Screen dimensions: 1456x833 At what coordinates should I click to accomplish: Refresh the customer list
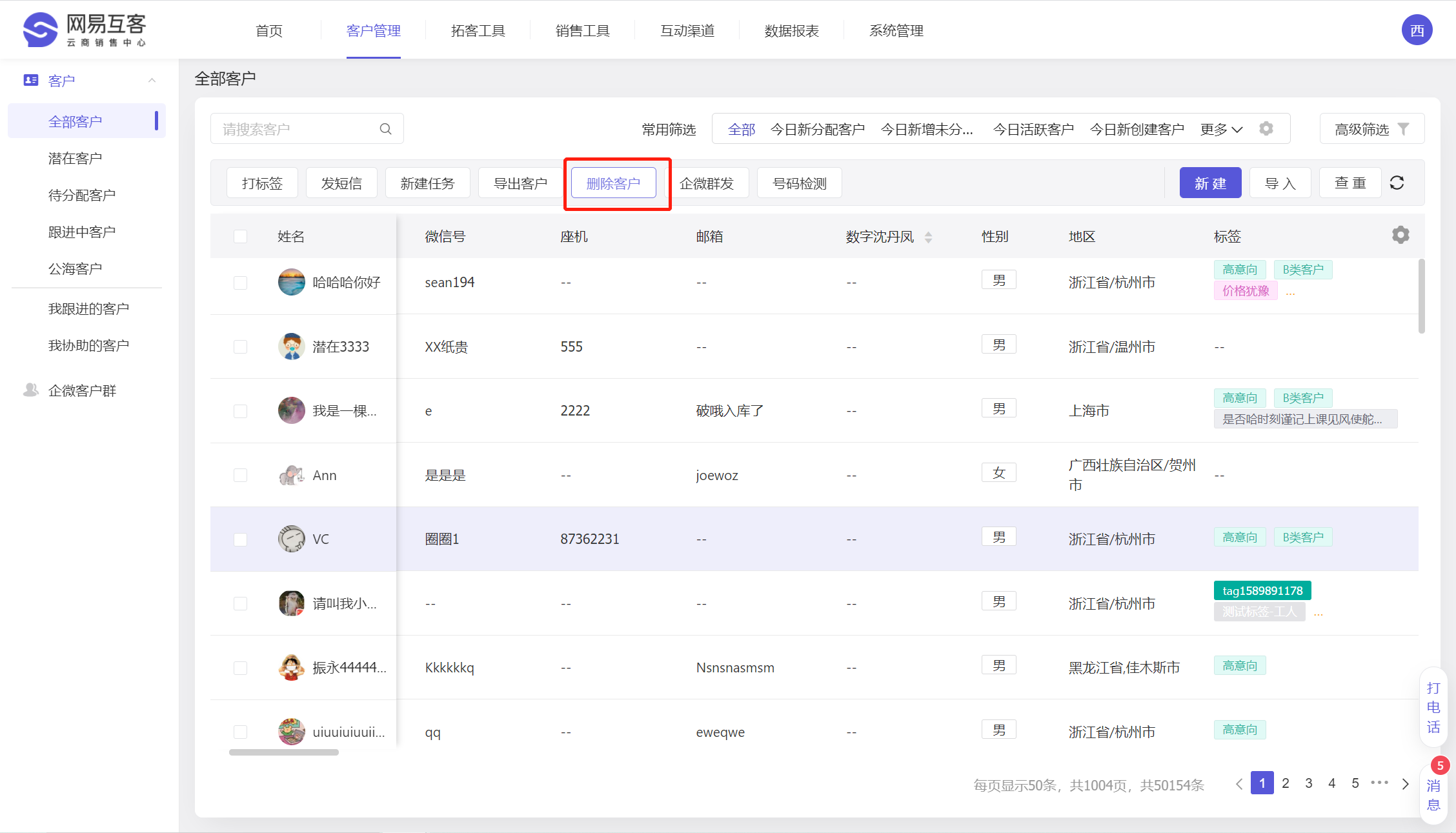click(x=1397, y=183)
